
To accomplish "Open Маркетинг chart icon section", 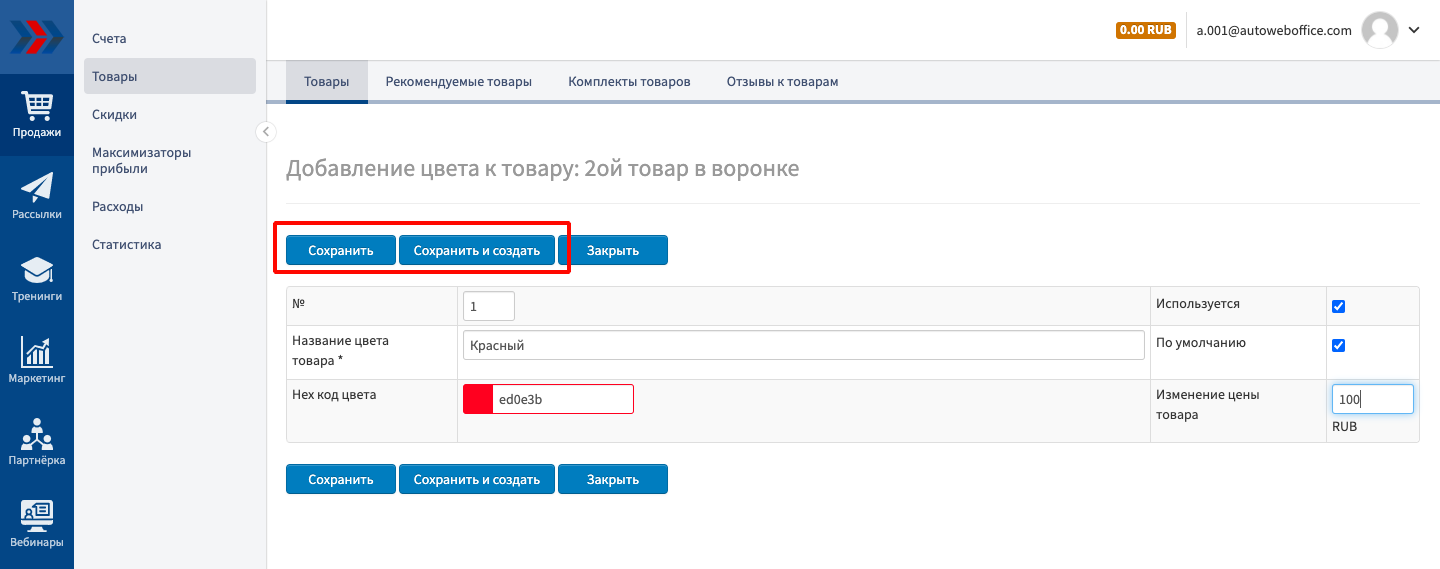I will click(x=37, y=361).
